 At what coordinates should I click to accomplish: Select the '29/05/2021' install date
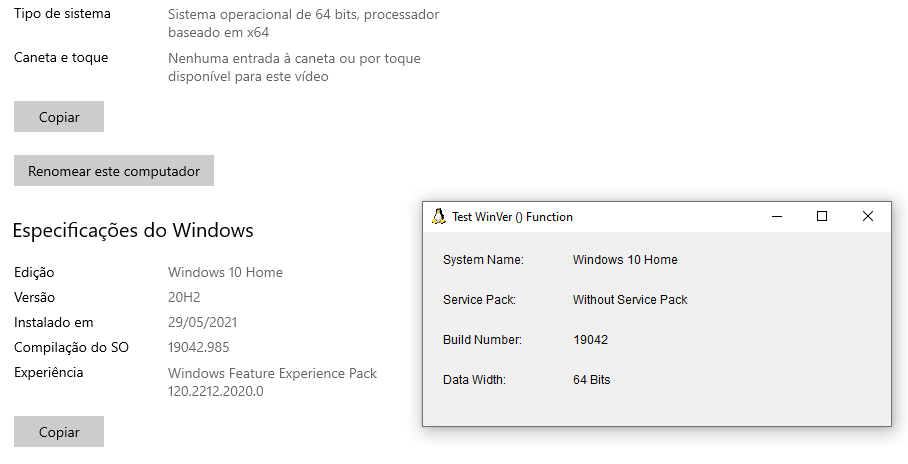(x=203, y=322)
